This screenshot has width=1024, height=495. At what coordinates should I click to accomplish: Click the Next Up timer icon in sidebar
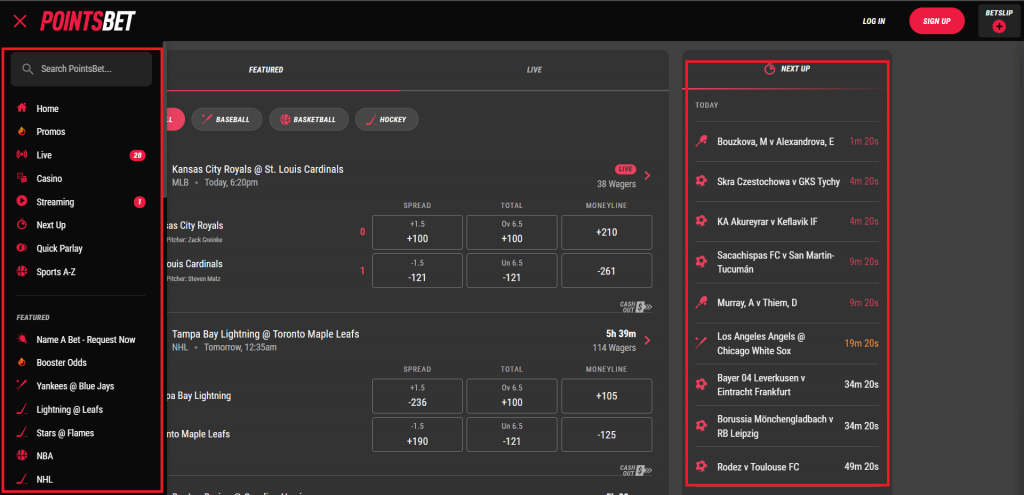pos(22,225)
